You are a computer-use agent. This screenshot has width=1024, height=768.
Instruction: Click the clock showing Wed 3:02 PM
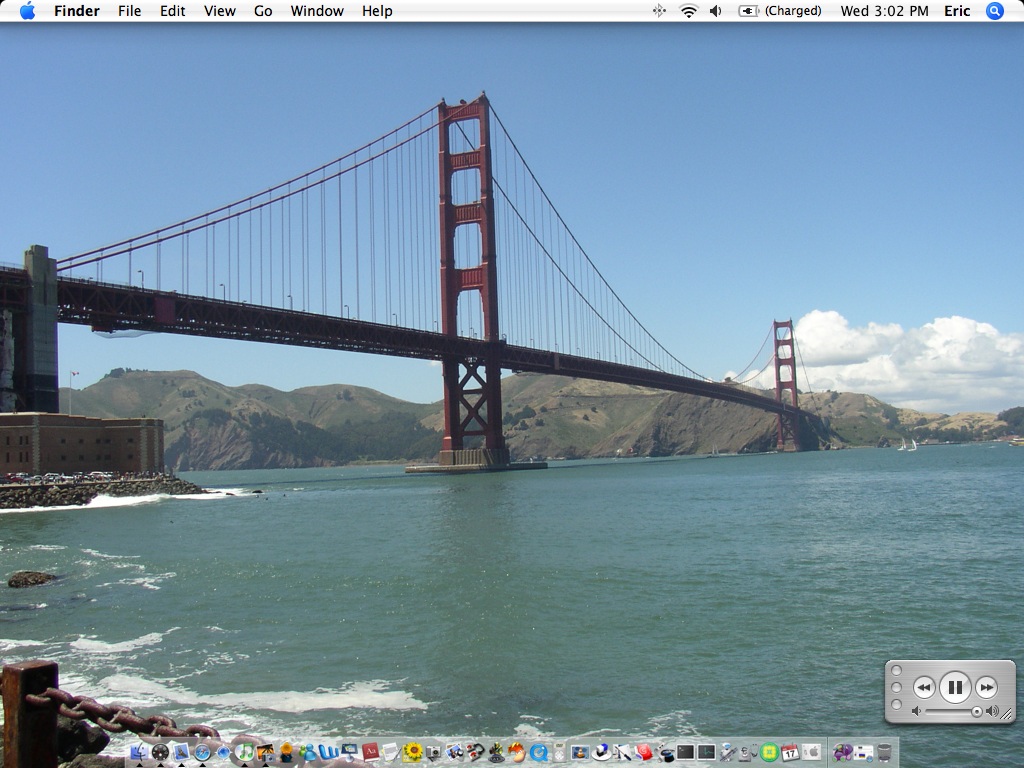tap(884, 10)
